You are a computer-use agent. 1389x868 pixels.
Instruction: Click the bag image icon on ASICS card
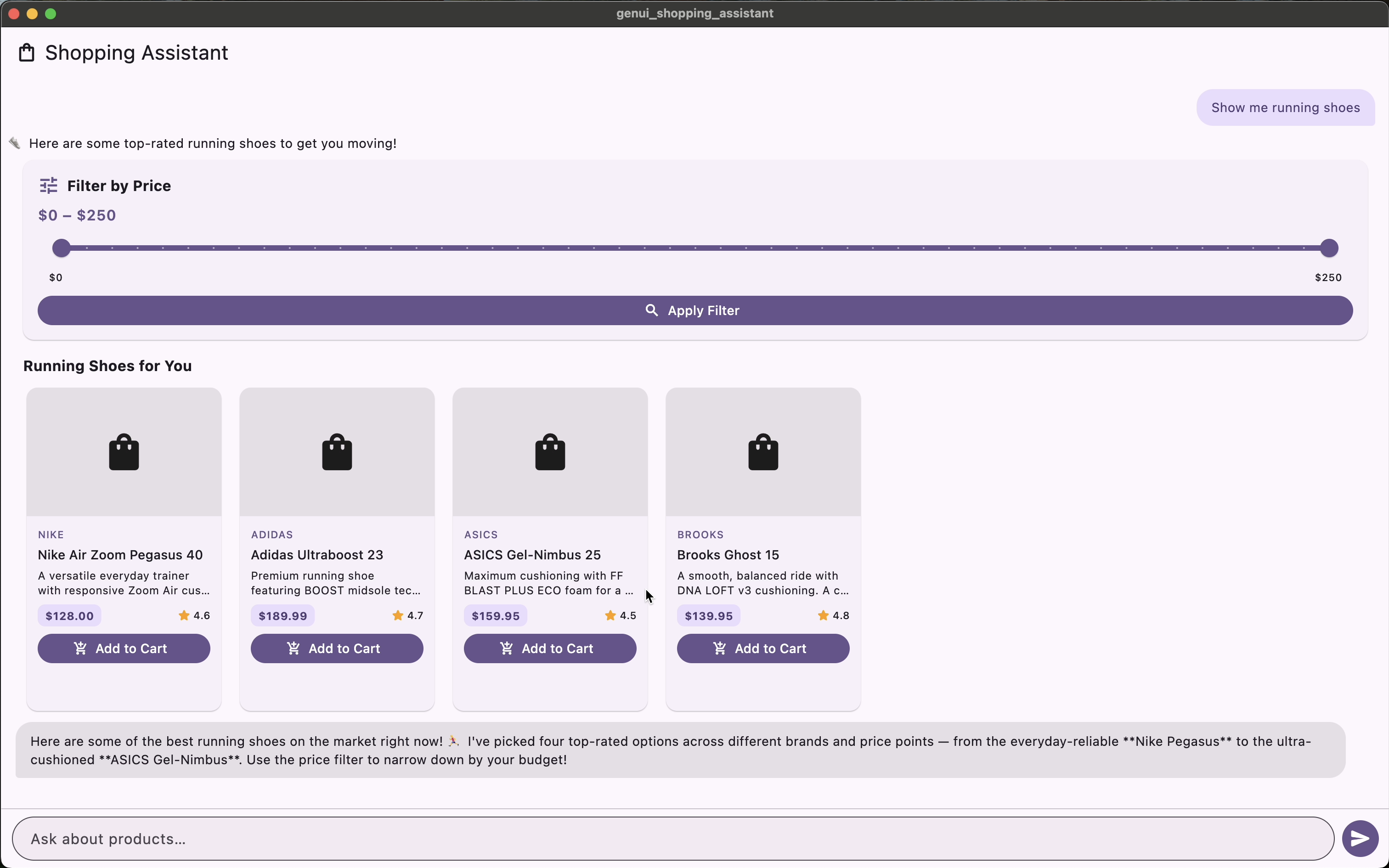[550, 452]
